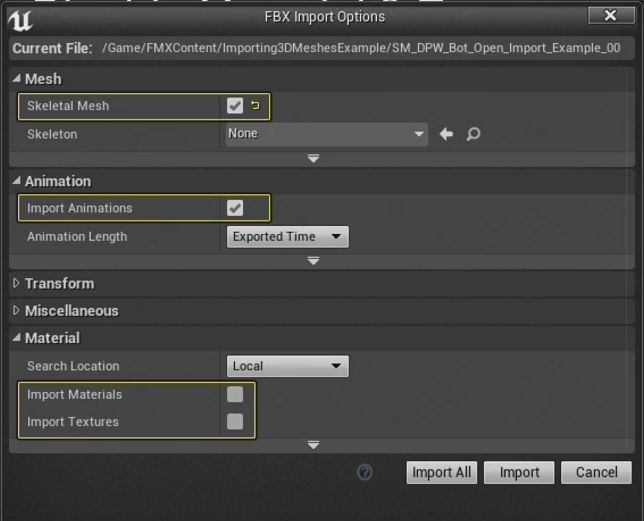Click the Skeleton label

[52, 134]
